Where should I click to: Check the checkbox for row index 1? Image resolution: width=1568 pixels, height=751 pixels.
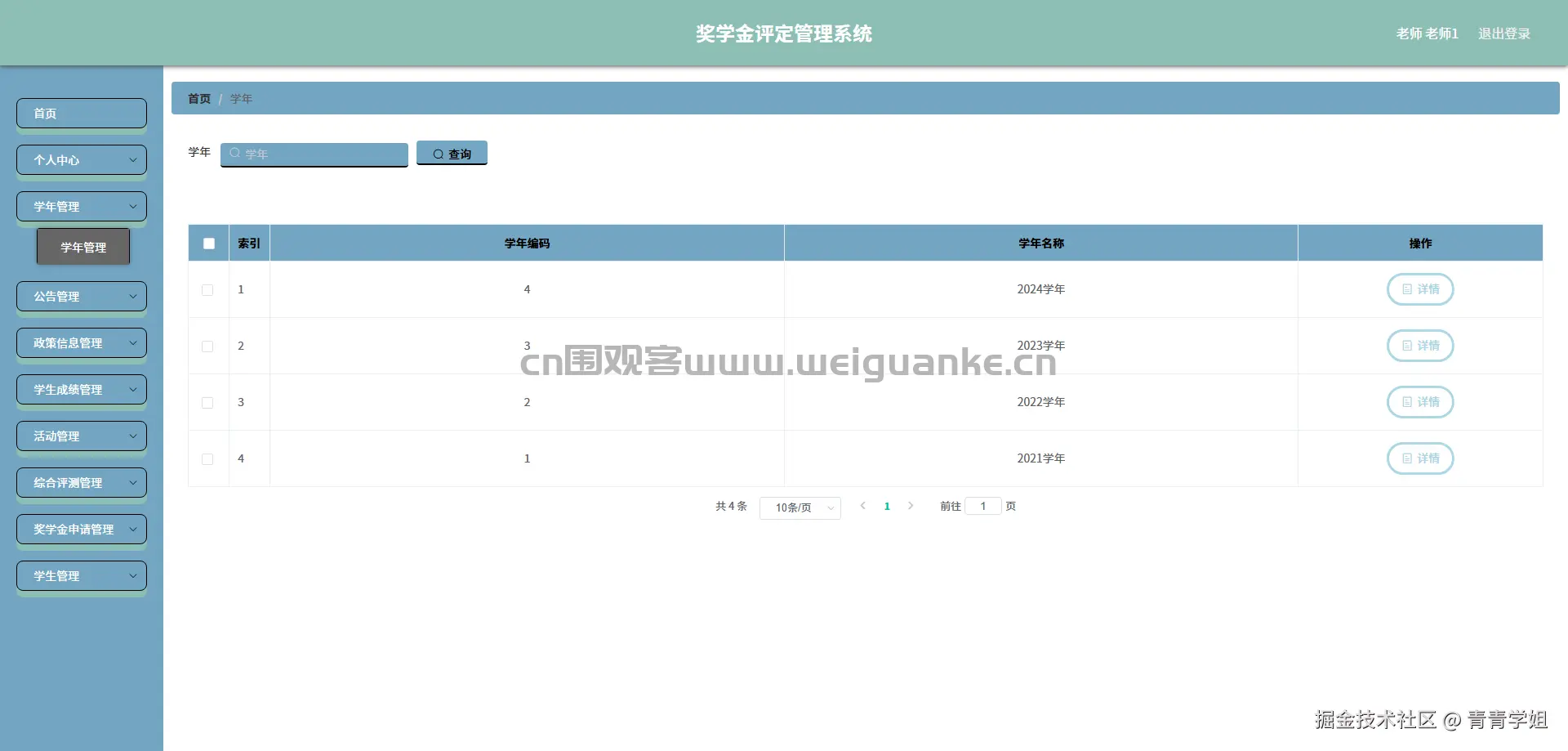207,289
